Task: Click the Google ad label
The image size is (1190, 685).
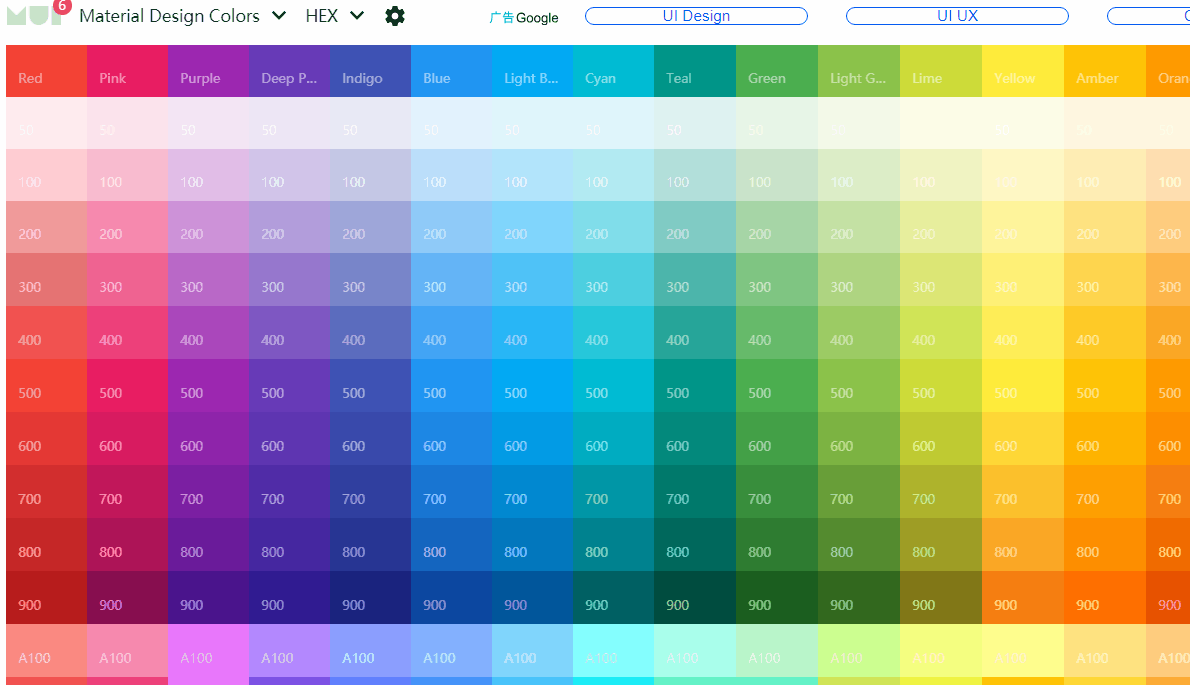Action: 524,18
